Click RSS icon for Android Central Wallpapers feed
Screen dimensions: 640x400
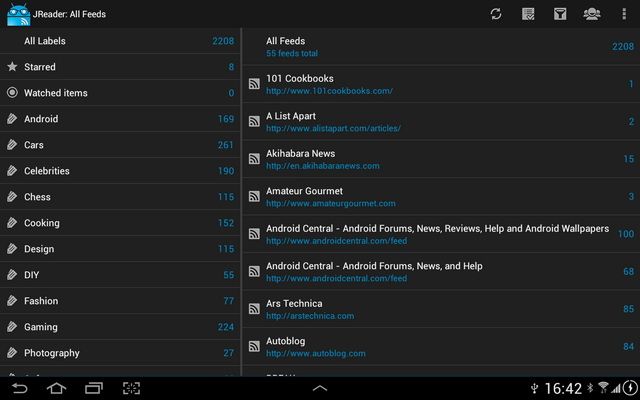(x=254, y=234)
